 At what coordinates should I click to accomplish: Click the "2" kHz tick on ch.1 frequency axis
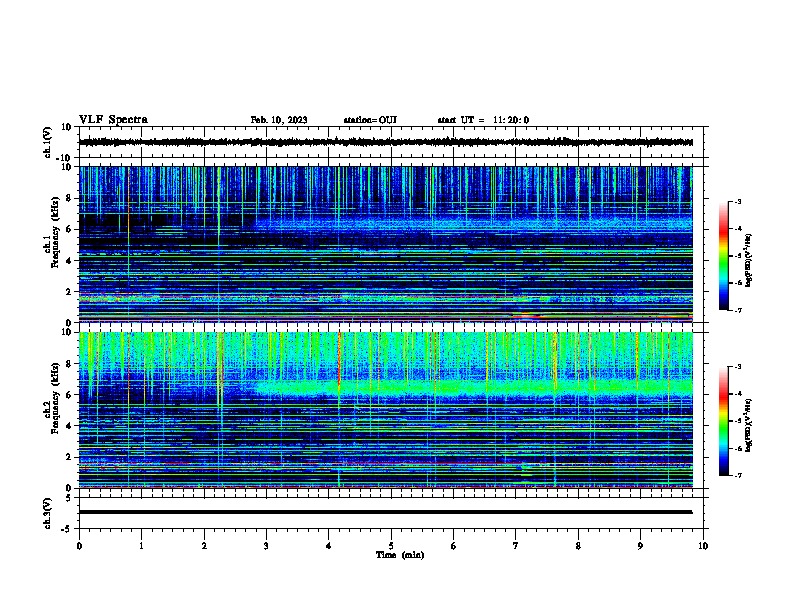tap(69, 291)
